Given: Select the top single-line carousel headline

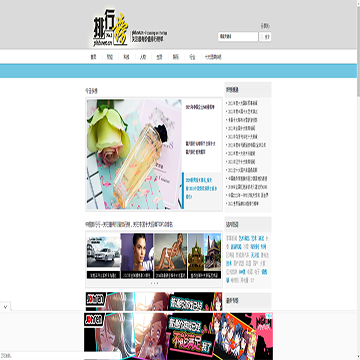Looking at the screenshot, I should (x=200, y=107).
